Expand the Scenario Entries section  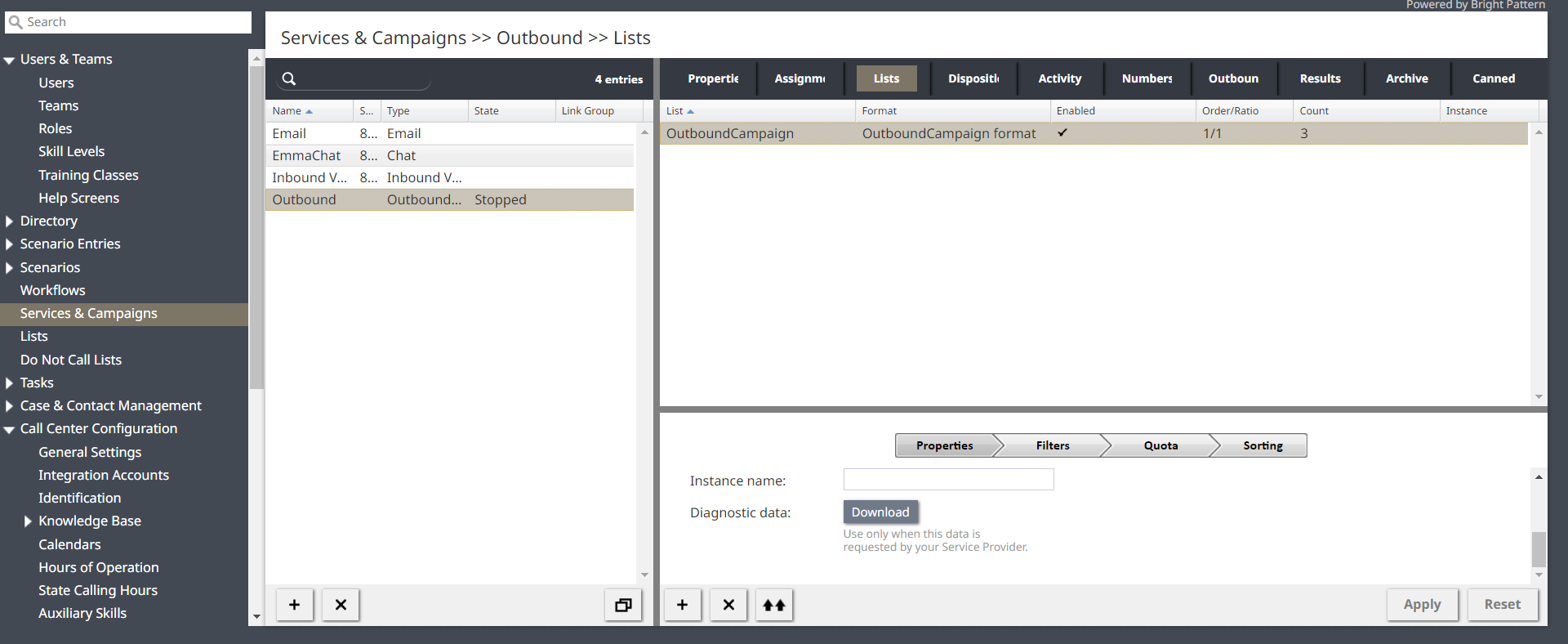click(x=9, y=244)
